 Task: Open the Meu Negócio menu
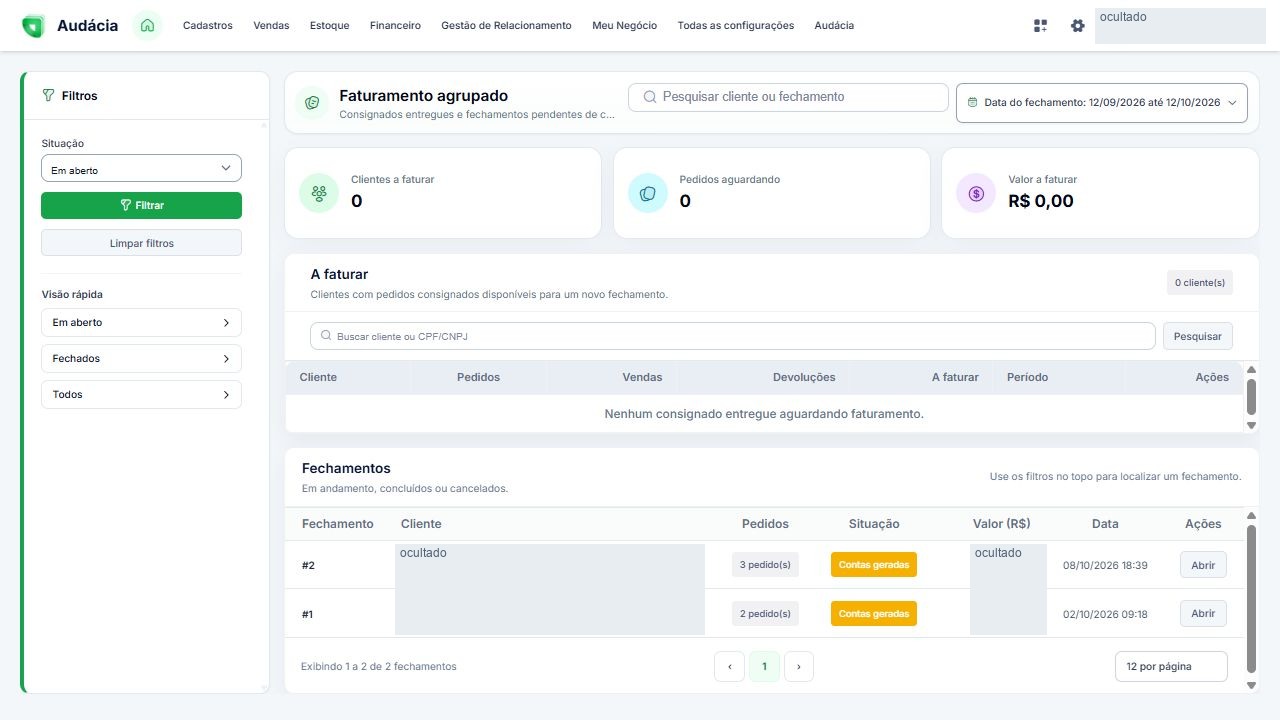tap(625, 26)
